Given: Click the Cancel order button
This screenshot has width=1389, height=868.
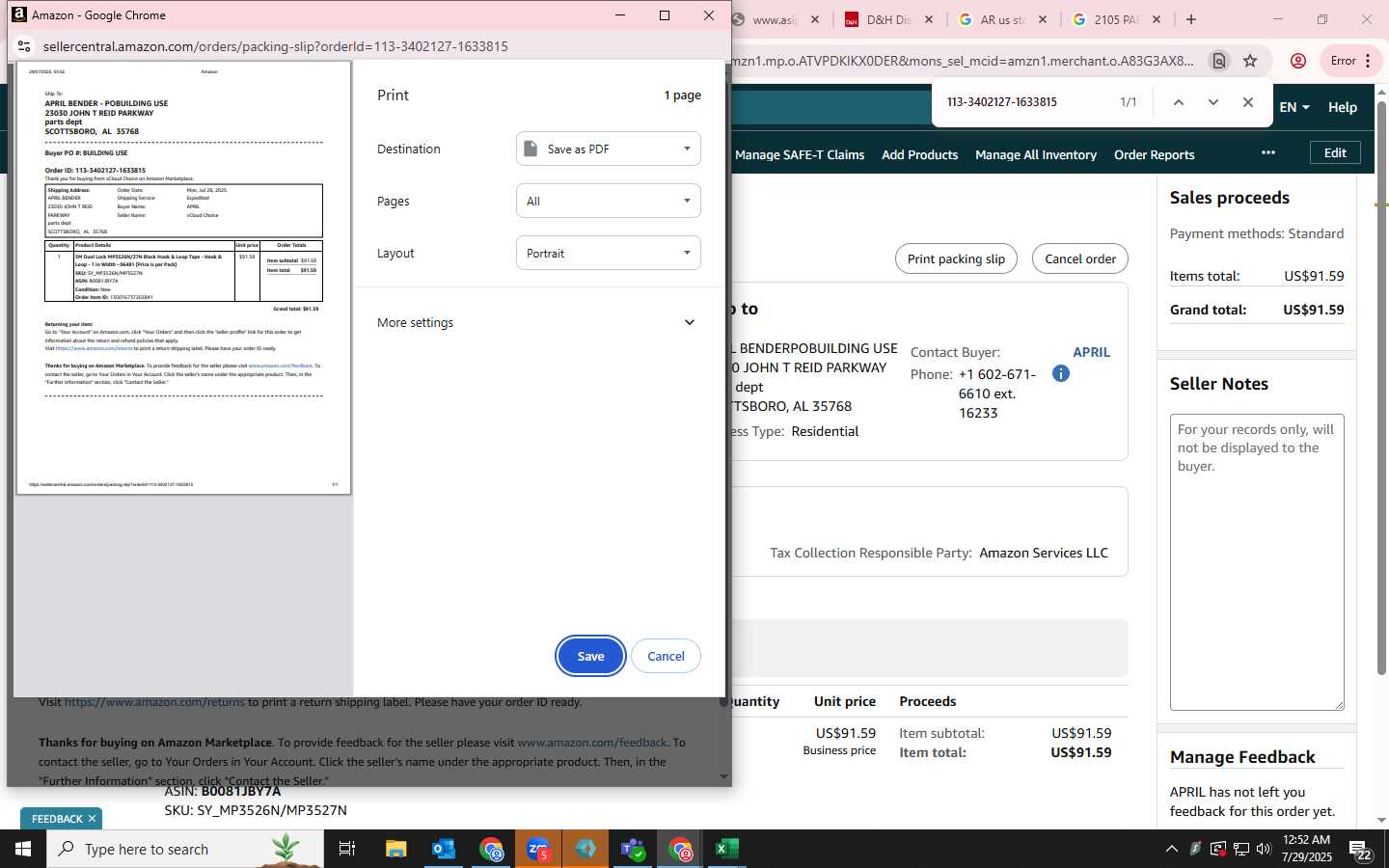Looking at the screenshot, I should coord(1080,258).
